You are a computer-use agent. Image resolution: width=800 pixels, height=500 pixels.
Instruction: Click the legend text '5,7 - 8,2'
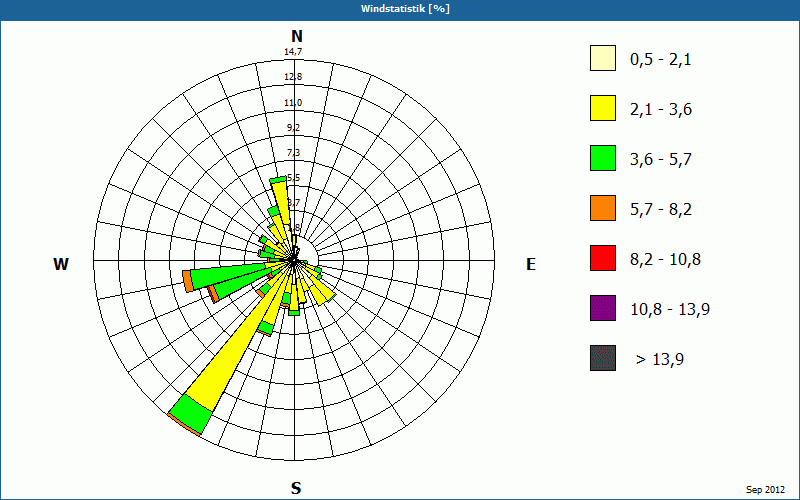[661, 210]
